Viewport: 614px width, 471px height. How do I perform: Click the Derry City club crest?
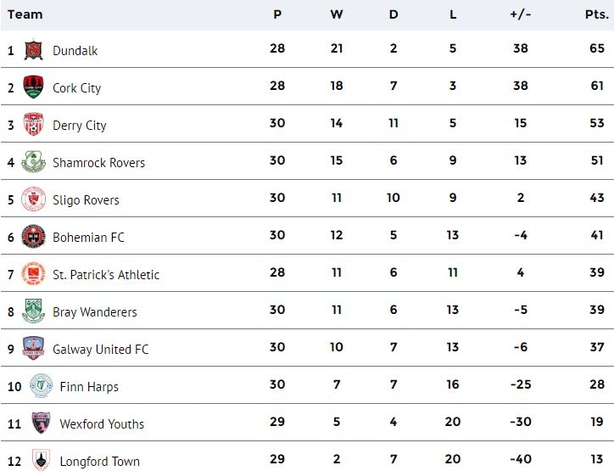pyautogui.click(x=33, y=124)
